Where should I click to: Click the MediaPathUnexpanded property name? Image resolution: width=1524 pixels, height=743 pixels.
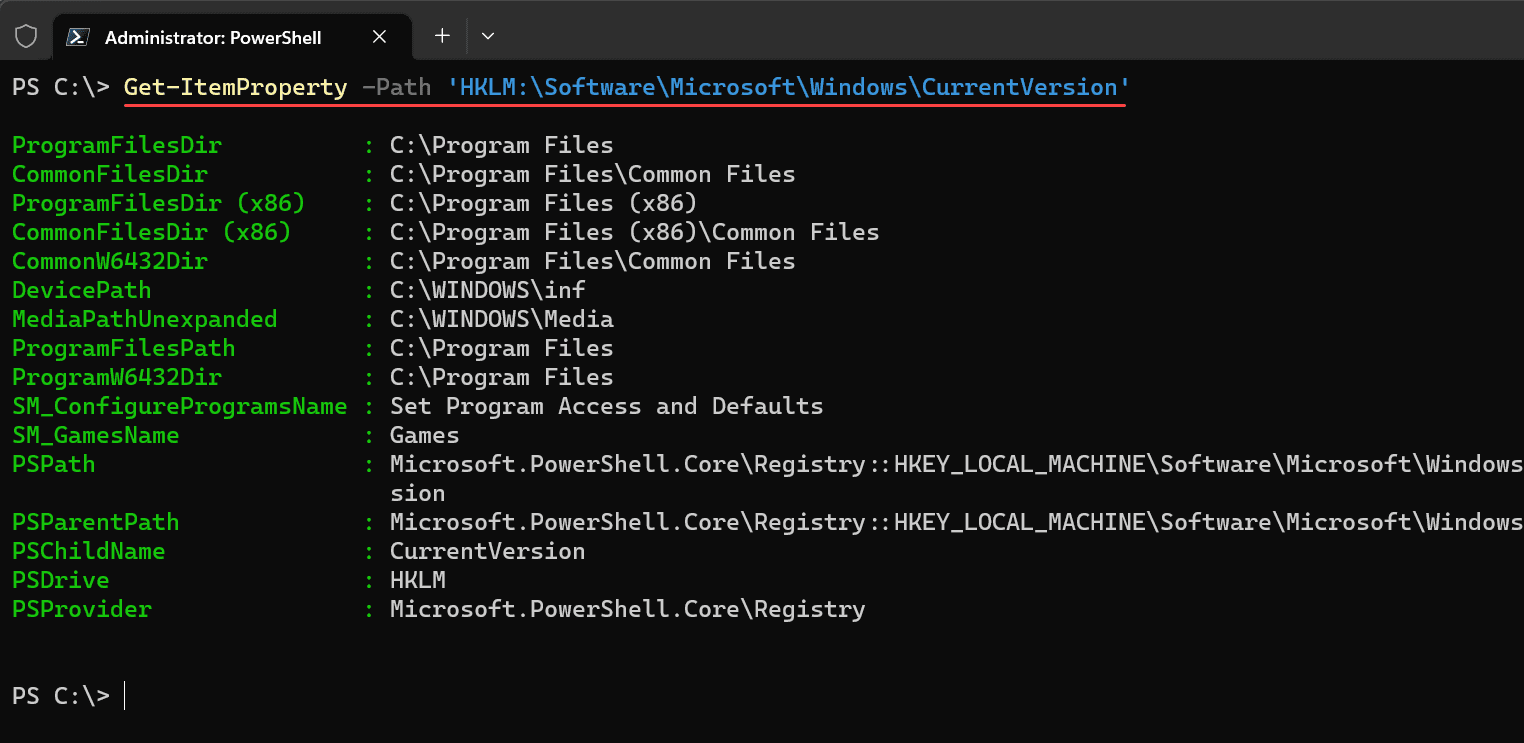144,319
